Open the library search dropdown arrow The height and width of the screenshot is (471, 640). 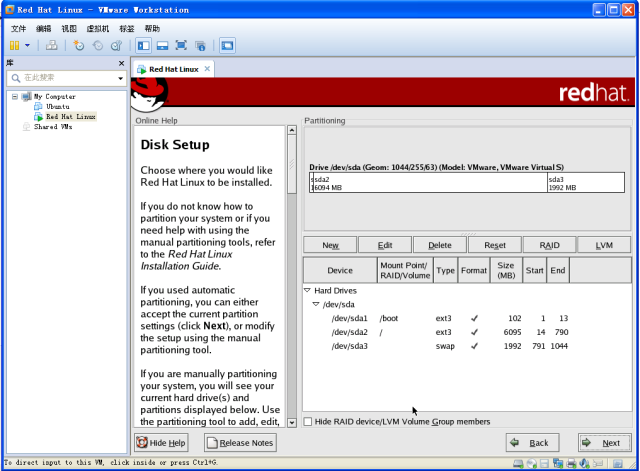[120, 78]
